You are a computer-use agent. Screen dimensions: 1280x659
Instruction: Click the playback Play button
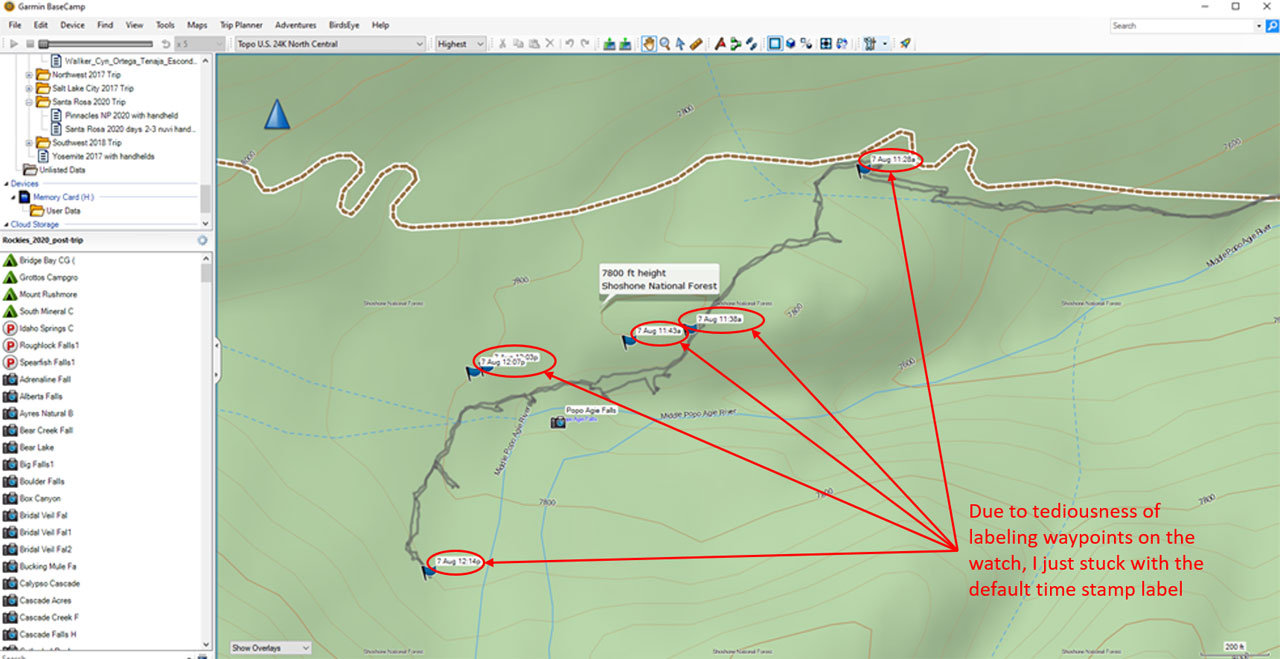click(14, 44)
